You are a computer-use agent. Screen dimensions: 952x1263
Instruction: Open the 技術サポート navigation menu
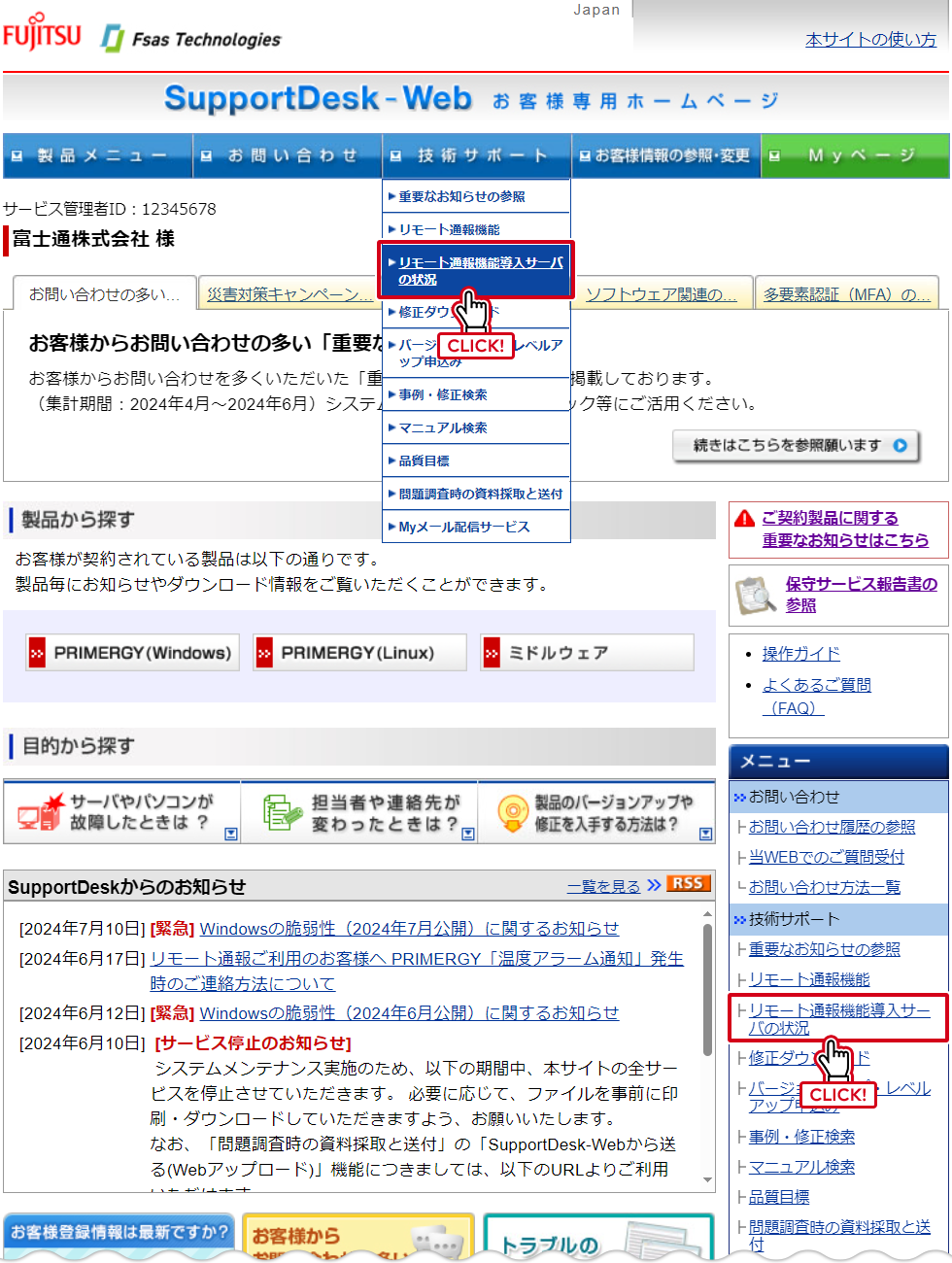[x=477, y=155]
